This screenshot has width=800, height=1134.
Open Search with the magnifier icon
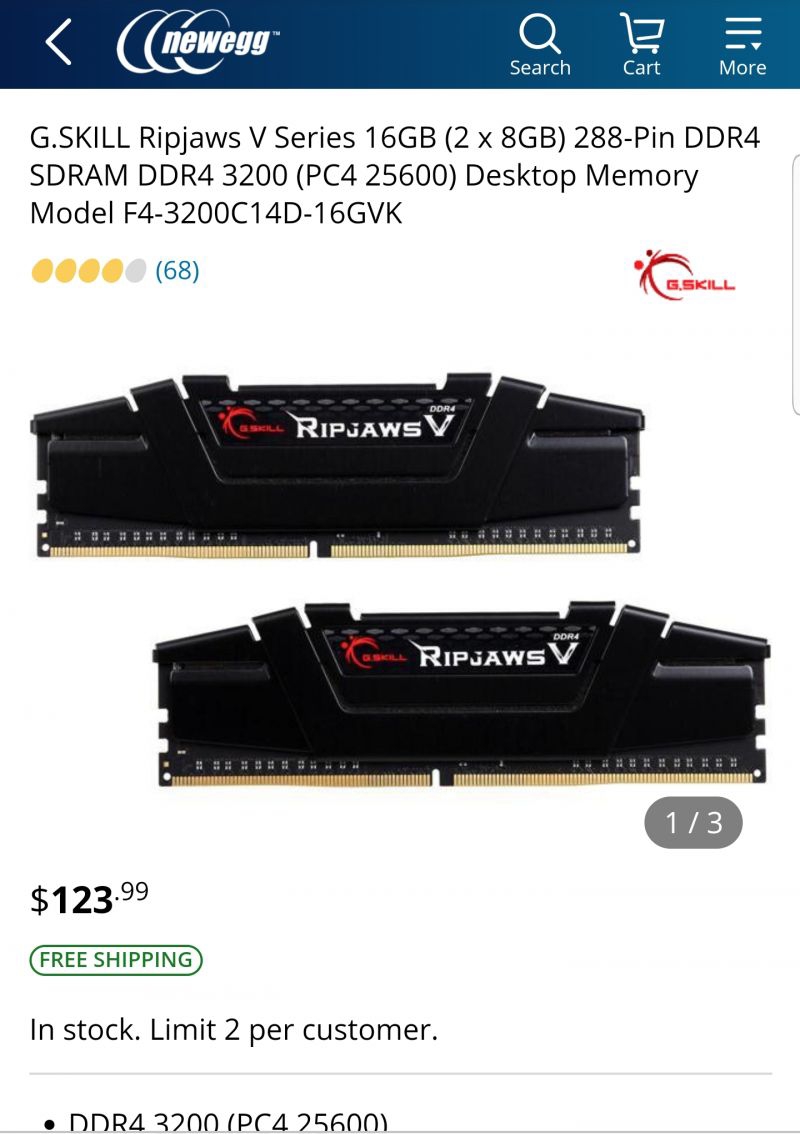(540, 45)
